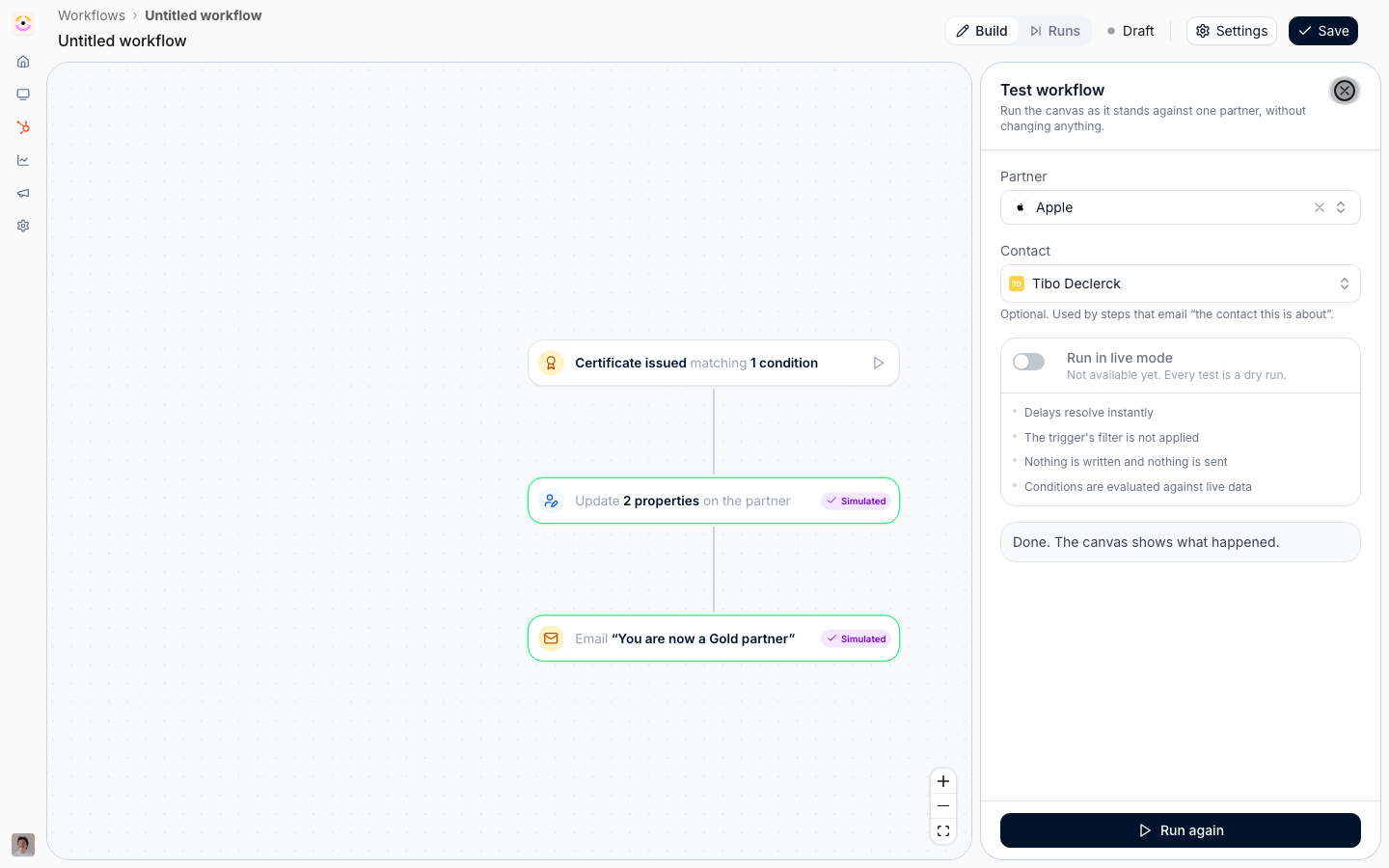The image size is (1389, 868).
Task: Click the app logo at top of sidebar
Action: [x=23, y=23]
